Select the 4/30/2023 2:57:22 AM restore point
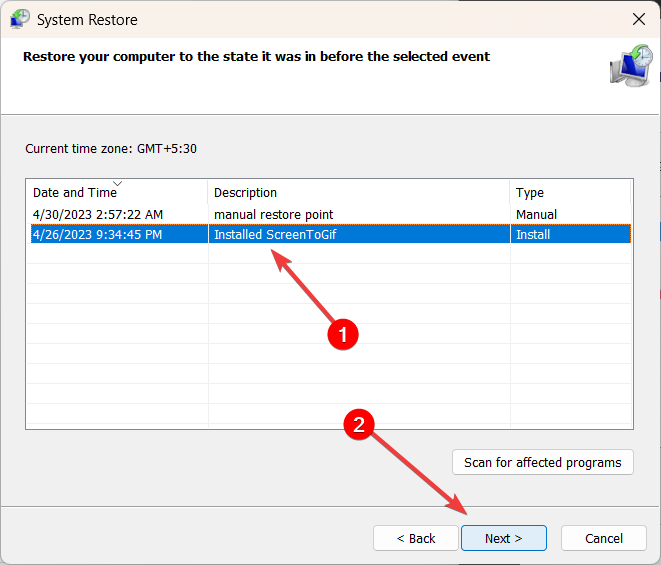 tap(330, 215)
